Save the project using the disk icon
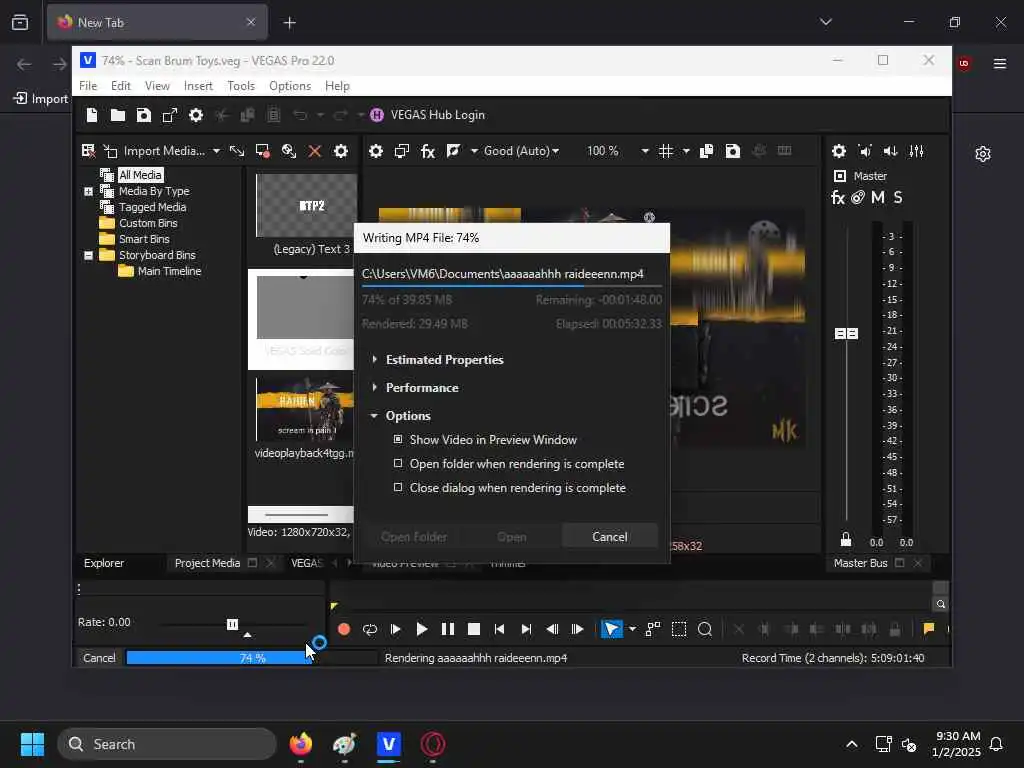This screenshot has width=1024, height=768. [144, 115]
